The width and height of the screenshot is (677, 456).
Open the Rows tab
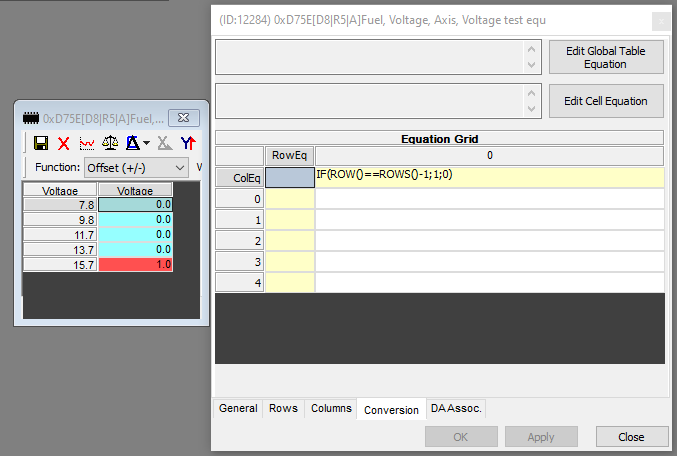[284, 408]
